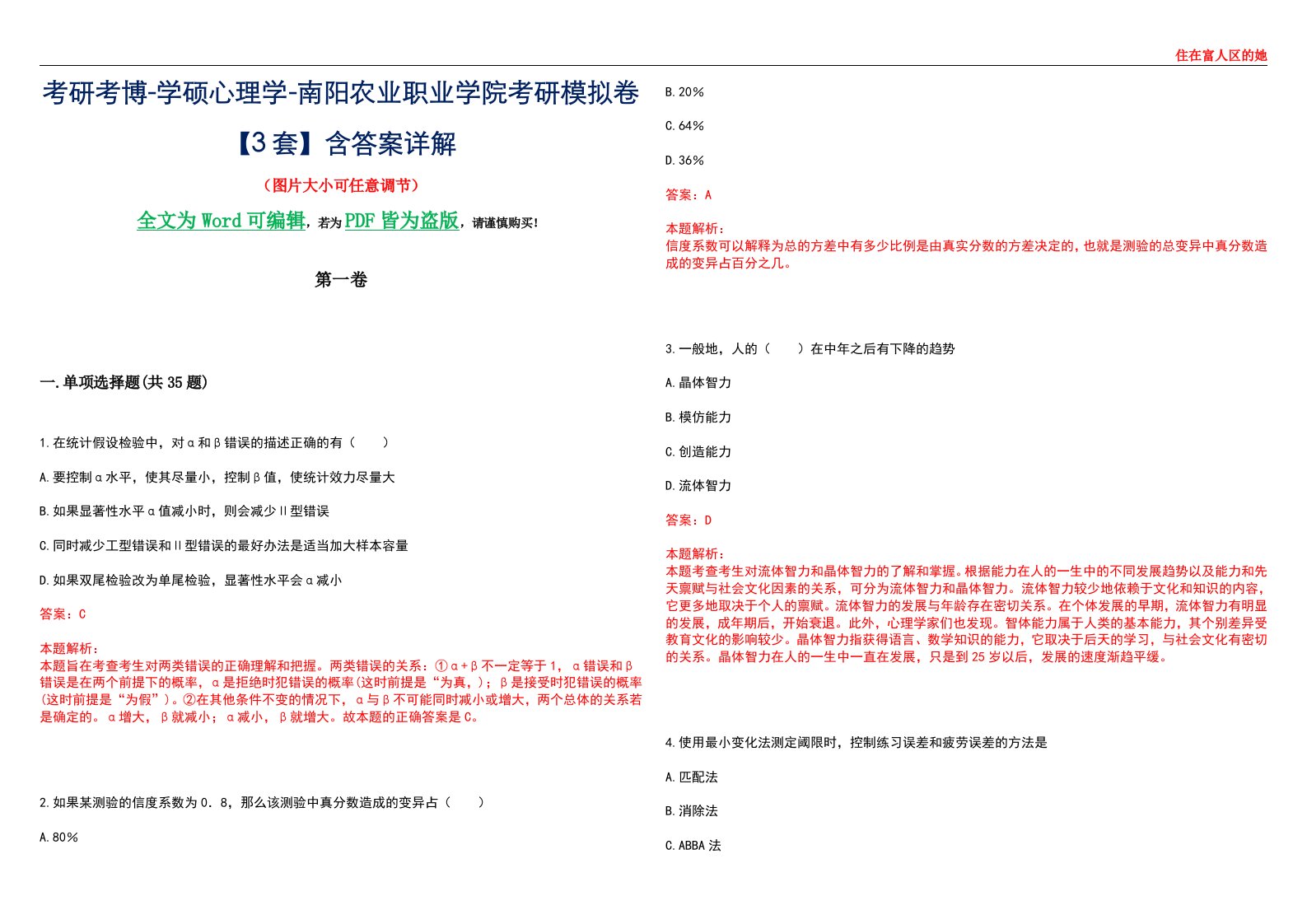Select option 'C.创造能力'
Screen dimensions: 1307x924
coord(698,452)
